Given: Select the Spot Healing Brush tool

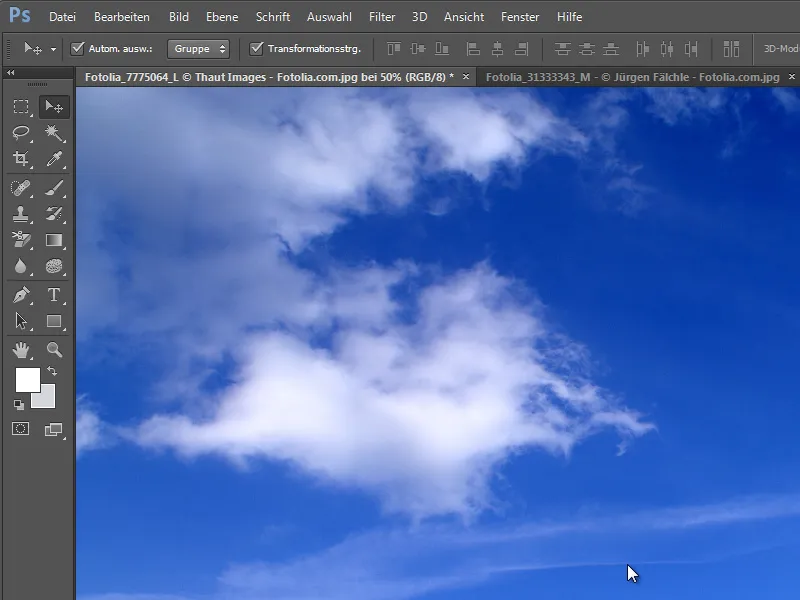Looking at the screenshot, I should [x=21, y=188].
